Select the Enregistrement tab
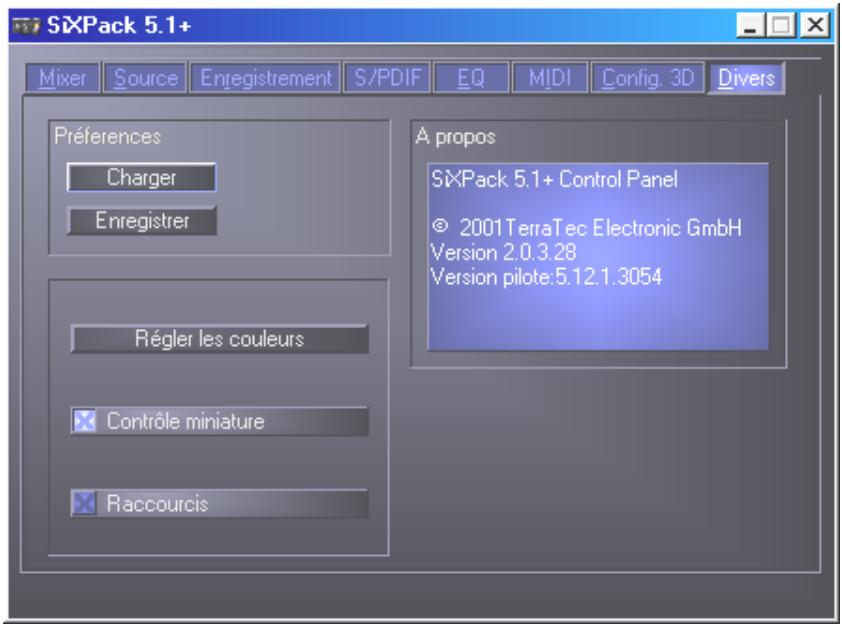 pyautogui.click(x=266, y=78)
